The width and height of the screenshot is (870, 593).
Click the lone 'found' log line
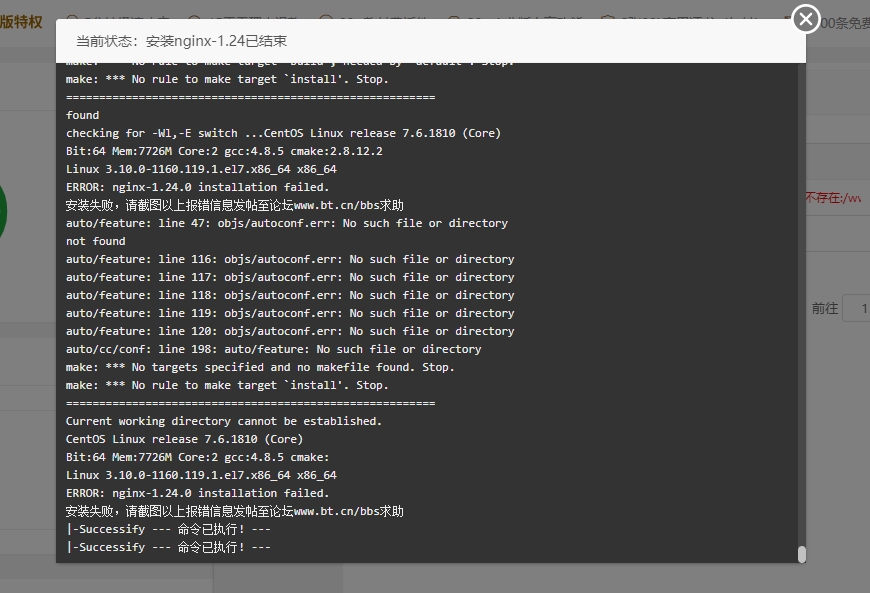pyautogui.click(x=83, y=115)
